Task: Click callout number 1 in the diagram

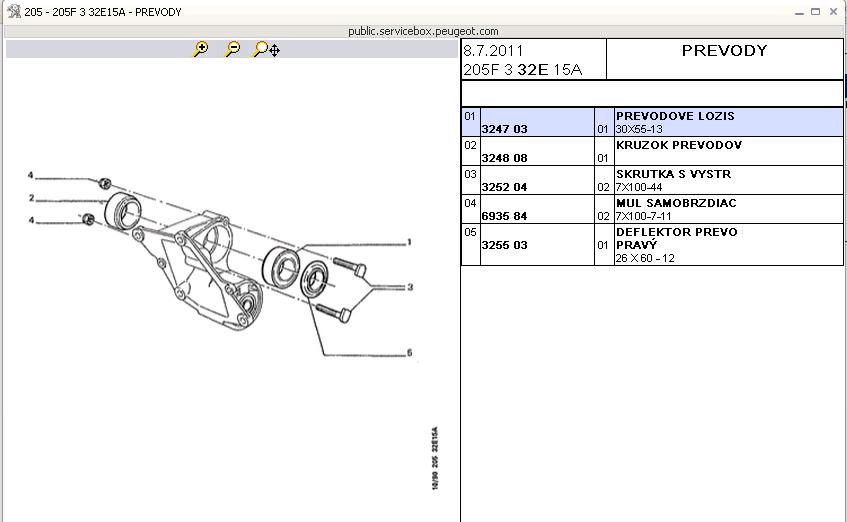Action: pos(409,242)
